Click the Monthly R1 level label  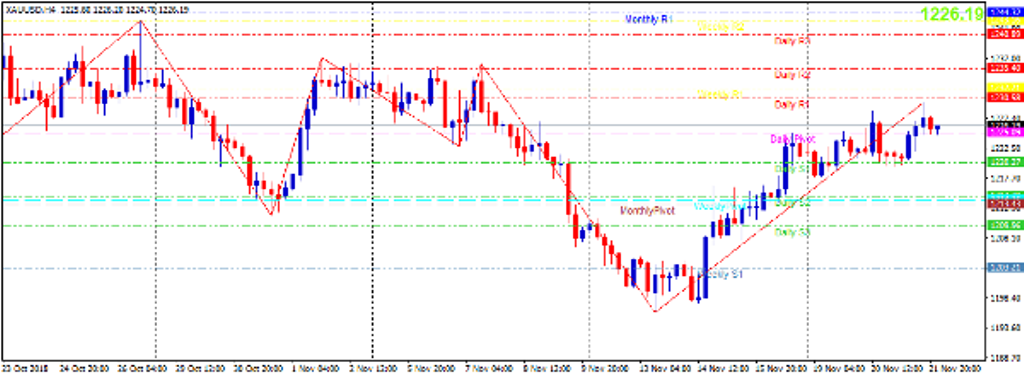648,20
